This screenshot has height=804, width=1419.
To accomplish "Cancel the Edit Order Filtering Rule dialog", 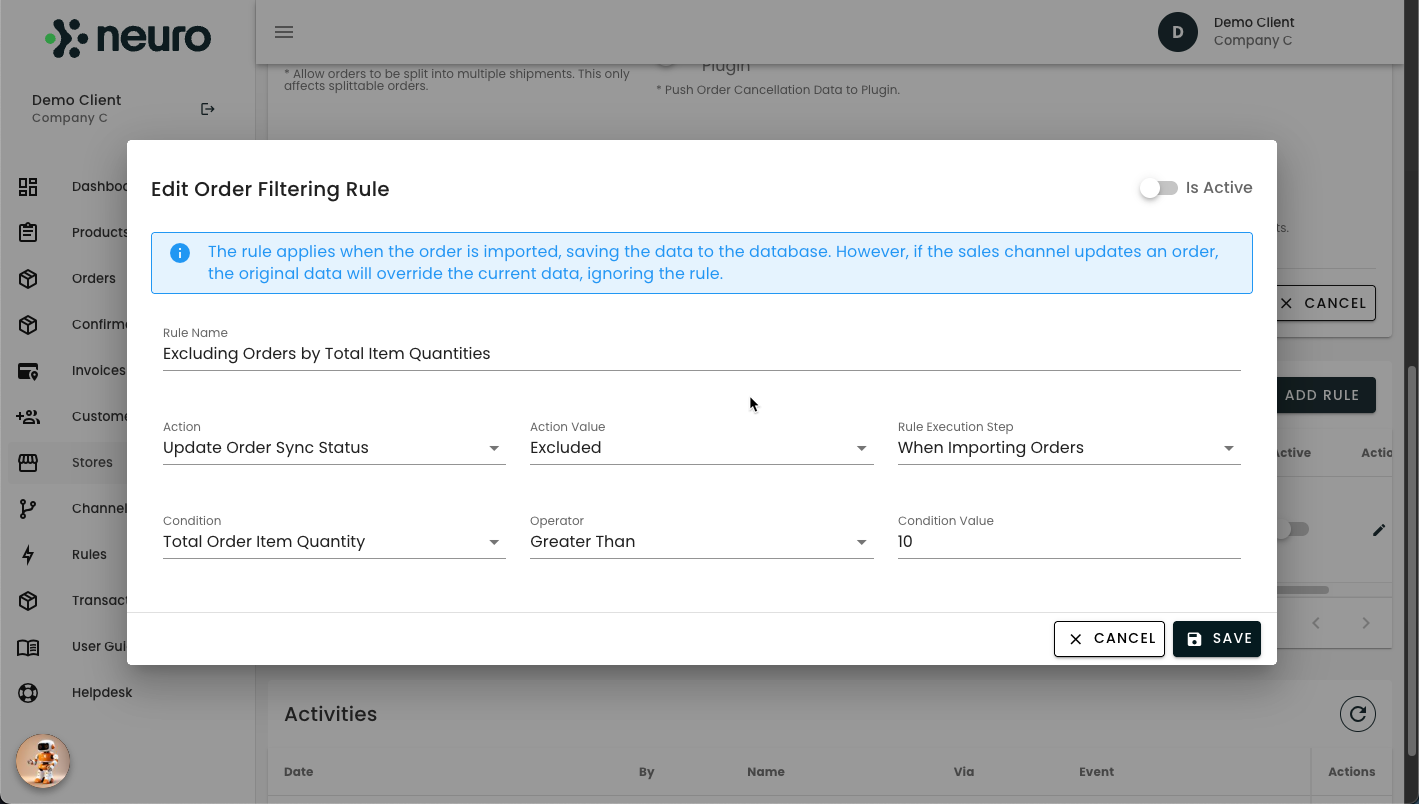I will pyautogui.click(x=1110, y=639).
